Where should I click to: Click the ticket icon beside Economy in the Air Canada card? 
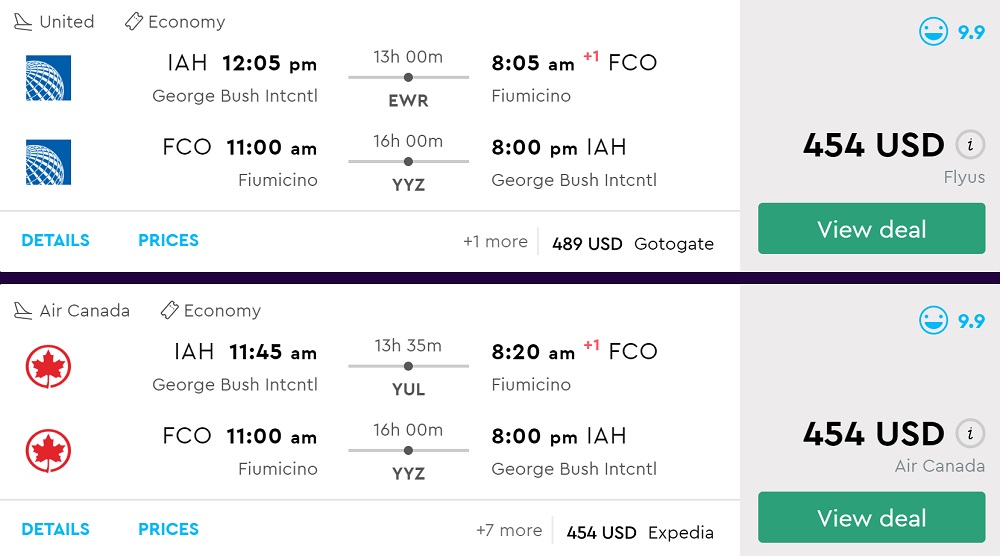(x=170, y=311)
